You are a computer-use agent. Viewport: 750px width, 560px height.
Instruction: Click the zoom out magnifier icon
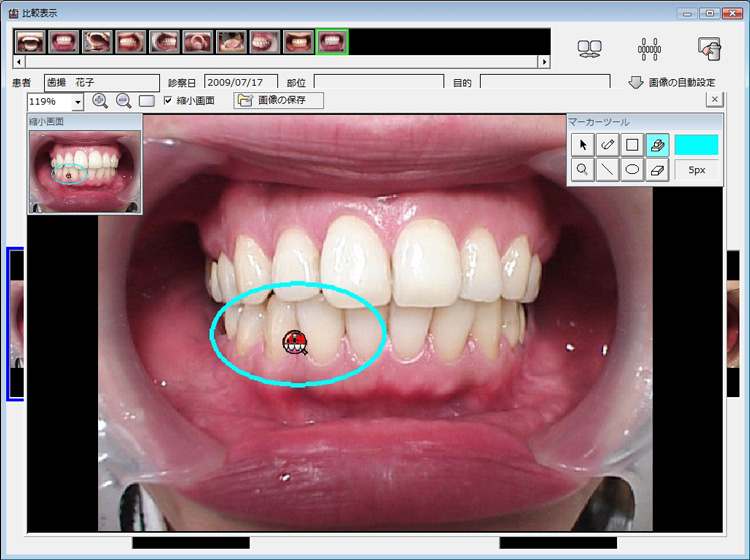(123, 101)
